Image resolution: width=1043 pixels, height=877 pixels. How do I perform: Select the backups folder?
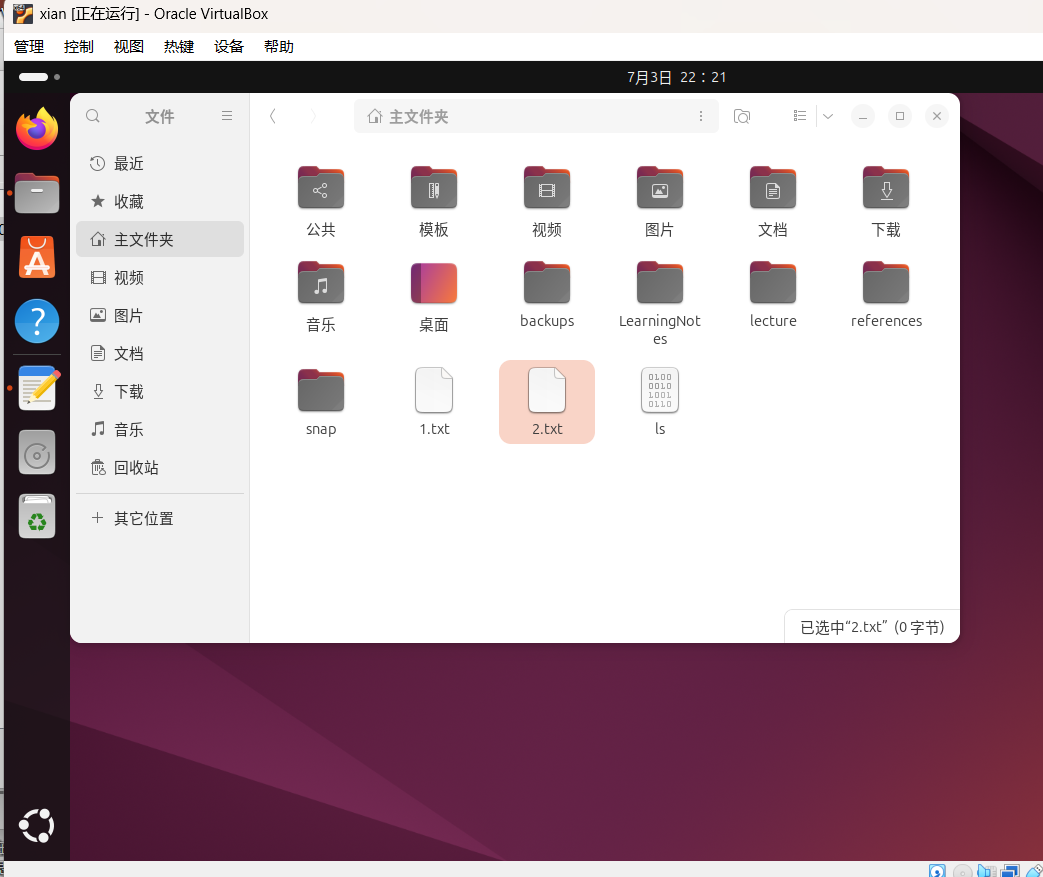click(x=547, y=295)
